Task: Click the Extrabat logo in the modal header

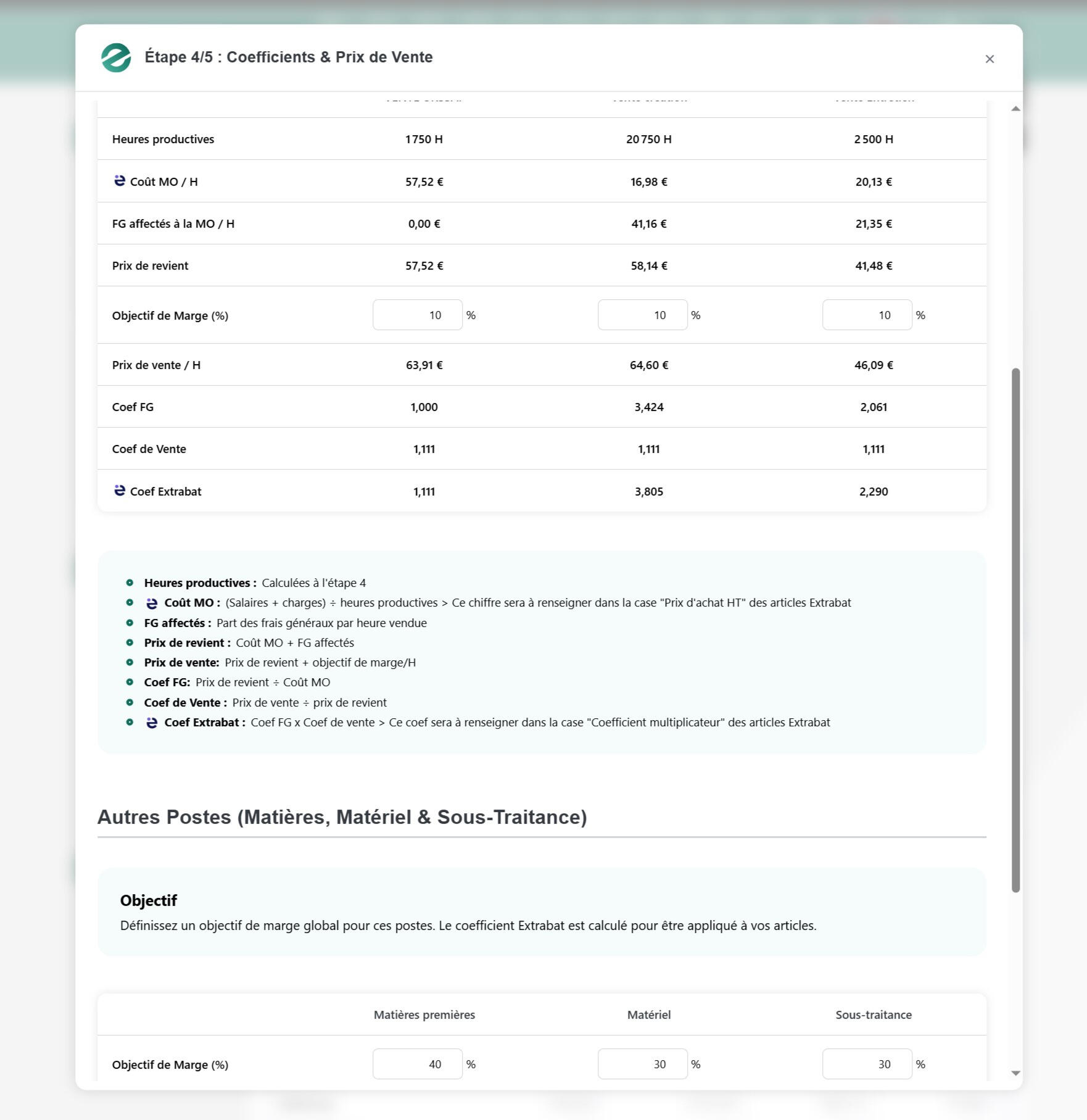Action: [x=116, y=57]
